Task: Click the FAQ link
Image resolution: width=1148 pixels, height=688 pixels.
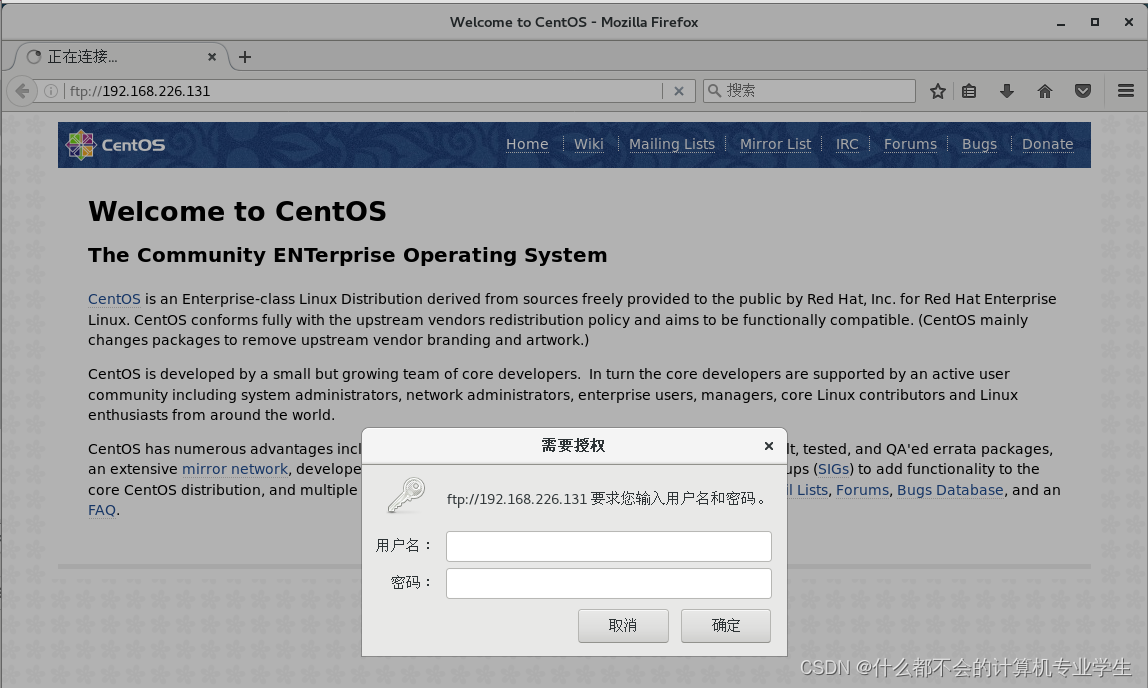Action: click(x=101, y=510)
